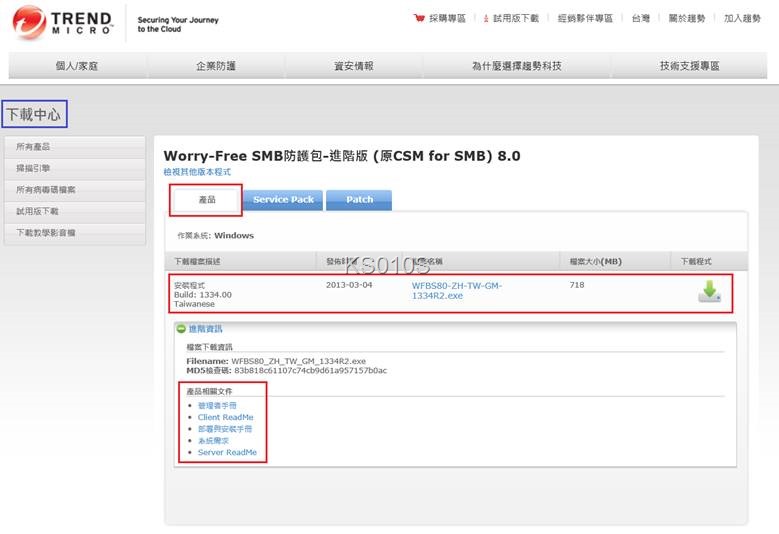Switch to the Patch tab

pos(359,200)
